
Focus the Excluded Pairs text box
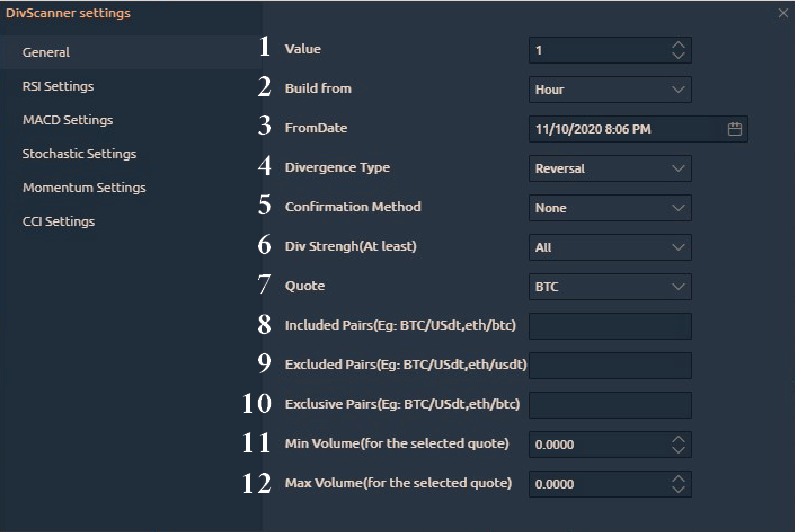point(610,365)
